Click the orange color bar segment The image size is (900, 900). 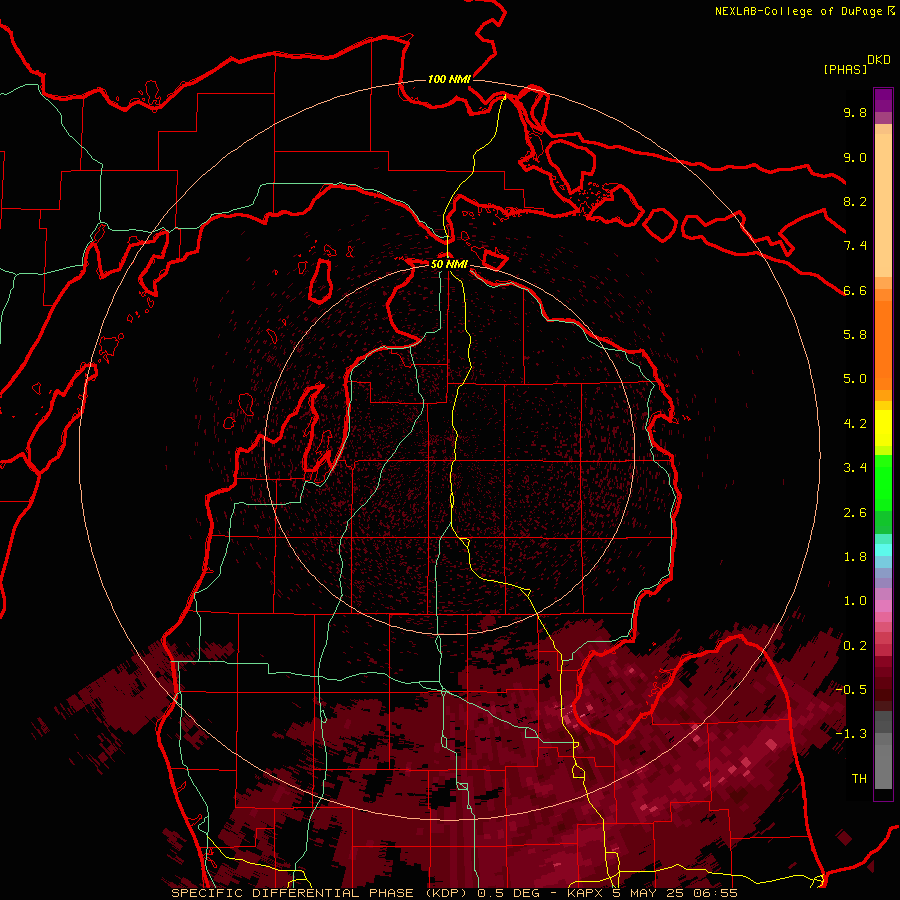pyautogui.click(x=883, y=346)
